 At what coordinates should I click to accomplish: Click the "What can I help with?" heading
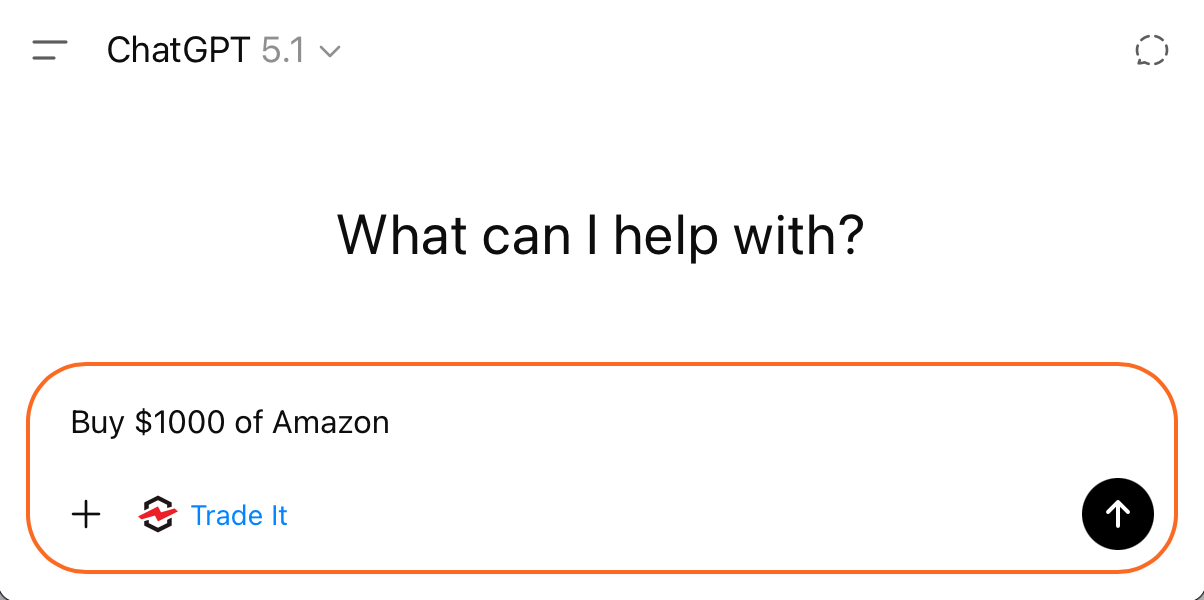click(x=600, y=235)
